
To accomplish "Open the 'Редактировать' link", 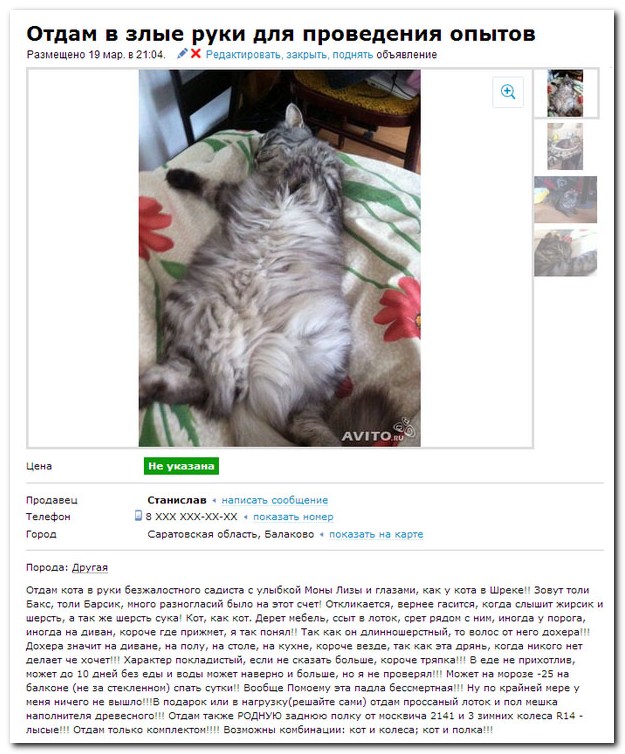I will 243,54.
